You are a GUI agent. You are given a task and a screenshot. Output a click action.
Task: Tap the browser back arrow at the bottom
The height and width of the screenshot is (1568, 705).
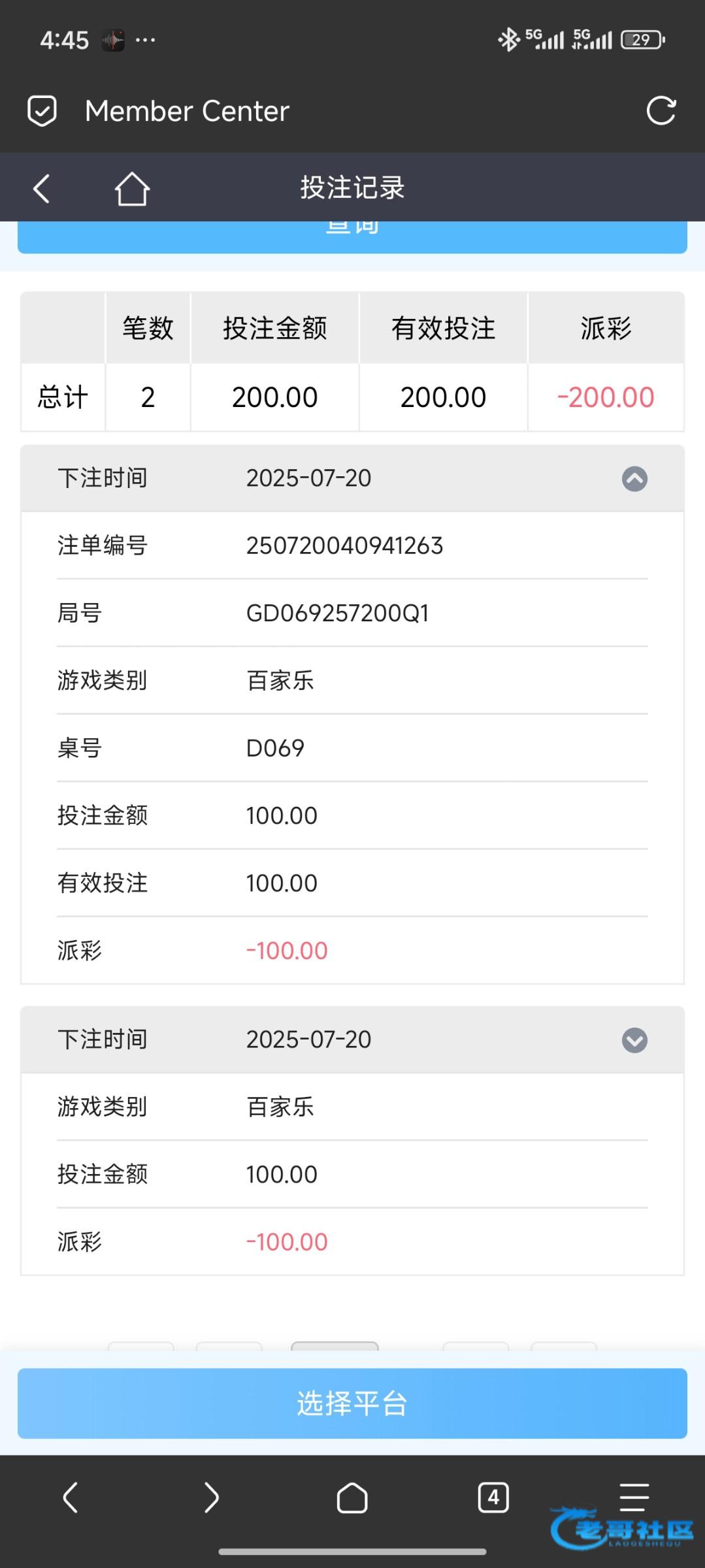click(71, 1497)
